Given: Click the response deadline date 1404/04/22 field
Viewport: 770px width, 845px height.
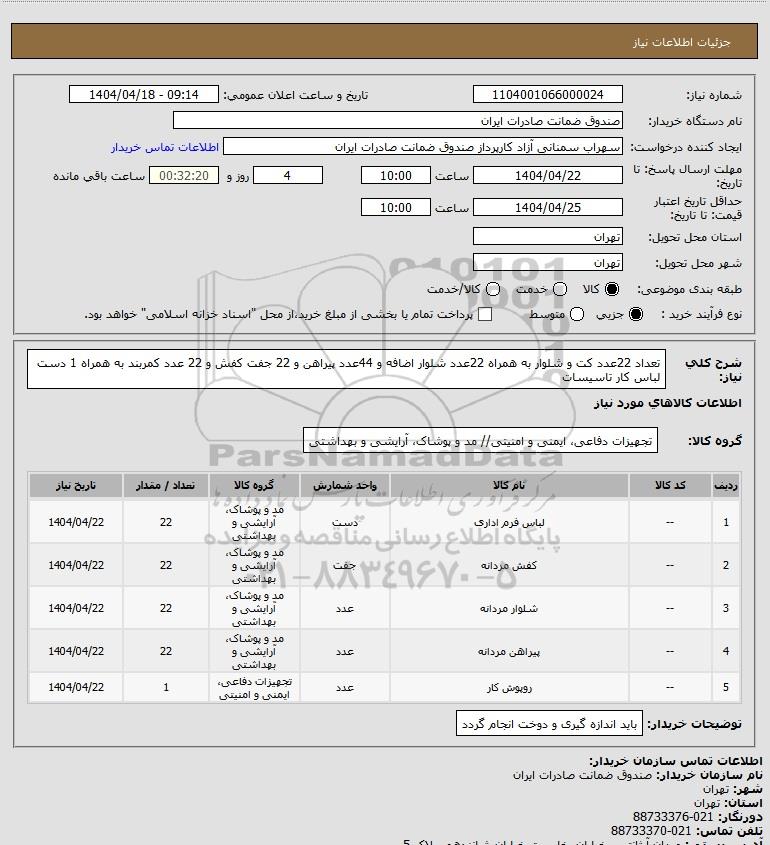Looking at the screenshot, I should (x=547, y=176).
